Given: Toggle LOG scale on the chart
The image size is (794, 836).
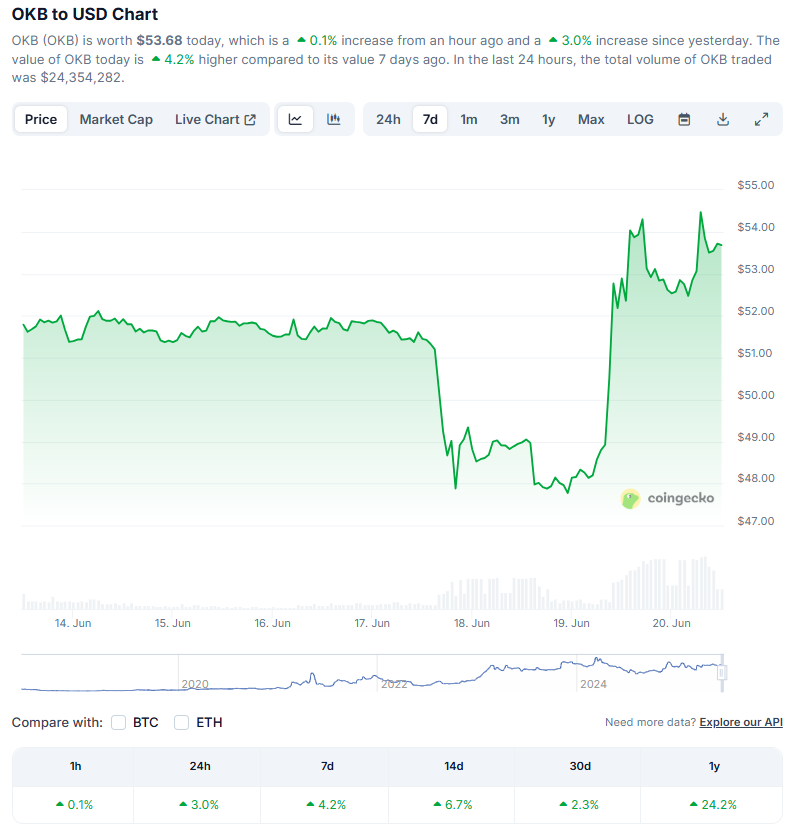Looking at the screenshot, I should [640, 119].
